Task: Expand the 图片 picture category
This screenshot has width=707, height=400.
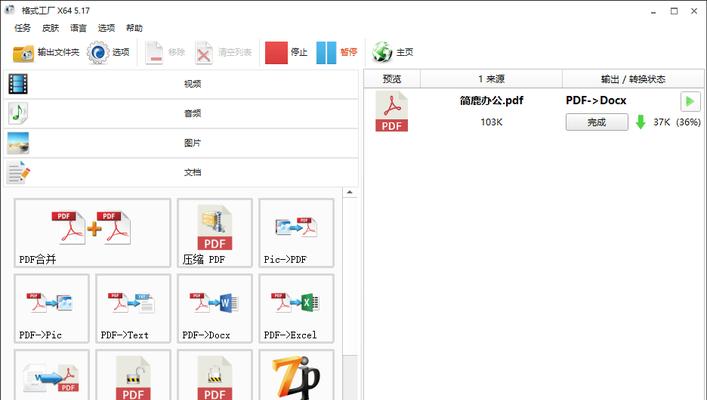Action: [x=181, y=143]
